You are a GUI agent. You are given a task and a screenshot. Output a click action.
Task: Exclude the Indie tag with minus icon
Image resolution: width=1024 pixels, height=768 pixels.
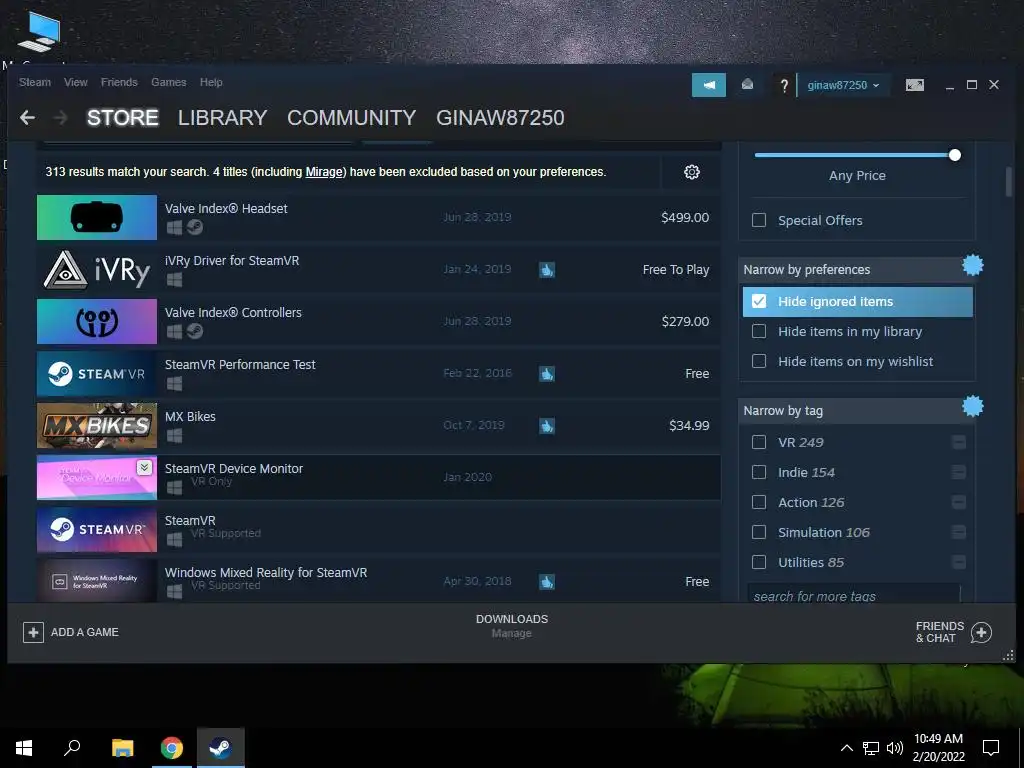(x=959, y=472)
